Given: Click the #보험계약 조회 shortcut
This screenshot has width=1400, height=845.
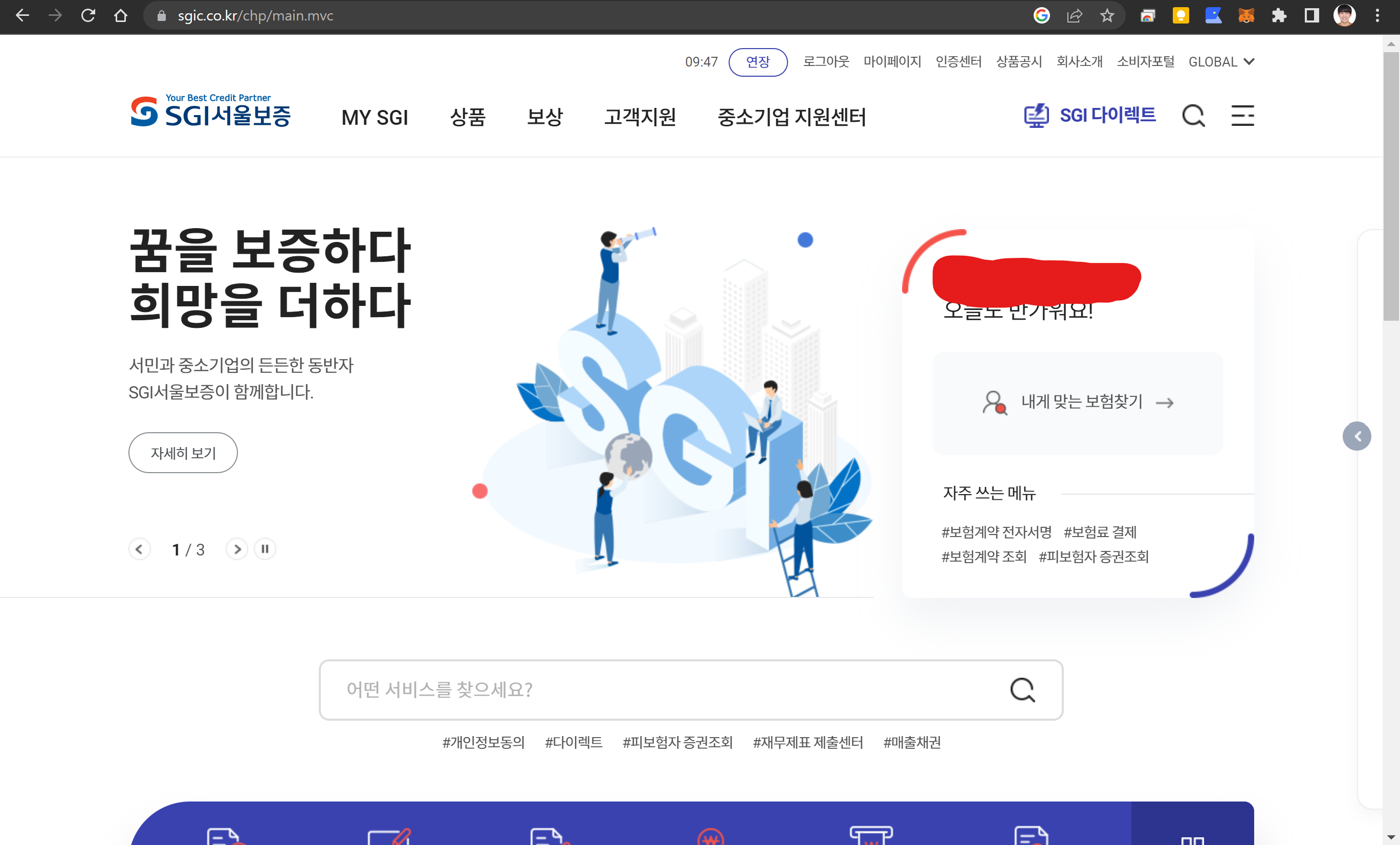Looking at the screenshot, I should pos(984,557).
